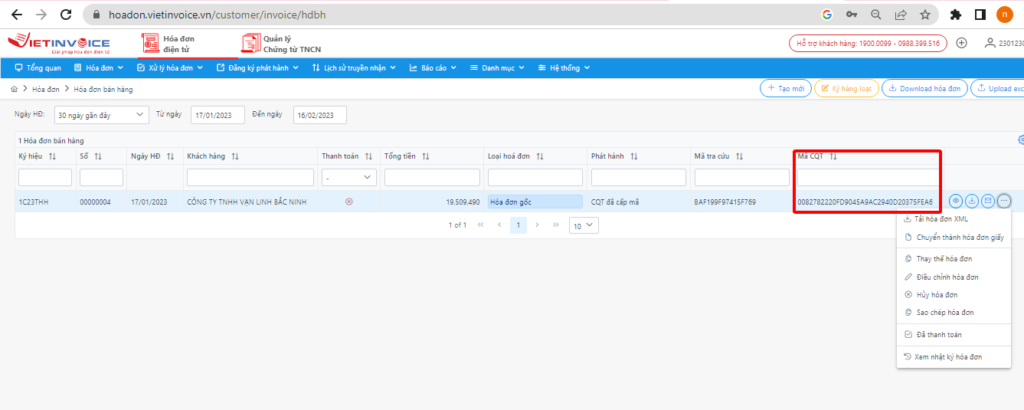1024x410 pixels.
Task: Click the home breadcrumb icon
Action: (14, 89)
